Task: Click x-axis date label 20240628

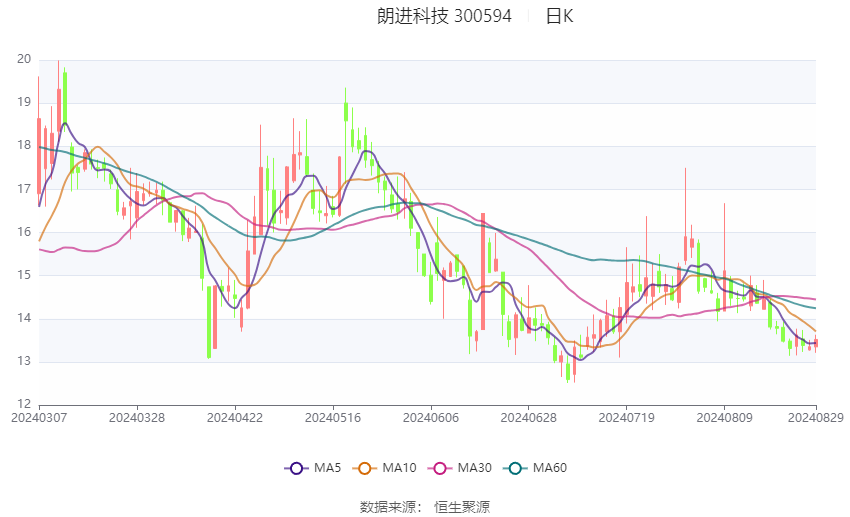Action: [x=529, y=418]
